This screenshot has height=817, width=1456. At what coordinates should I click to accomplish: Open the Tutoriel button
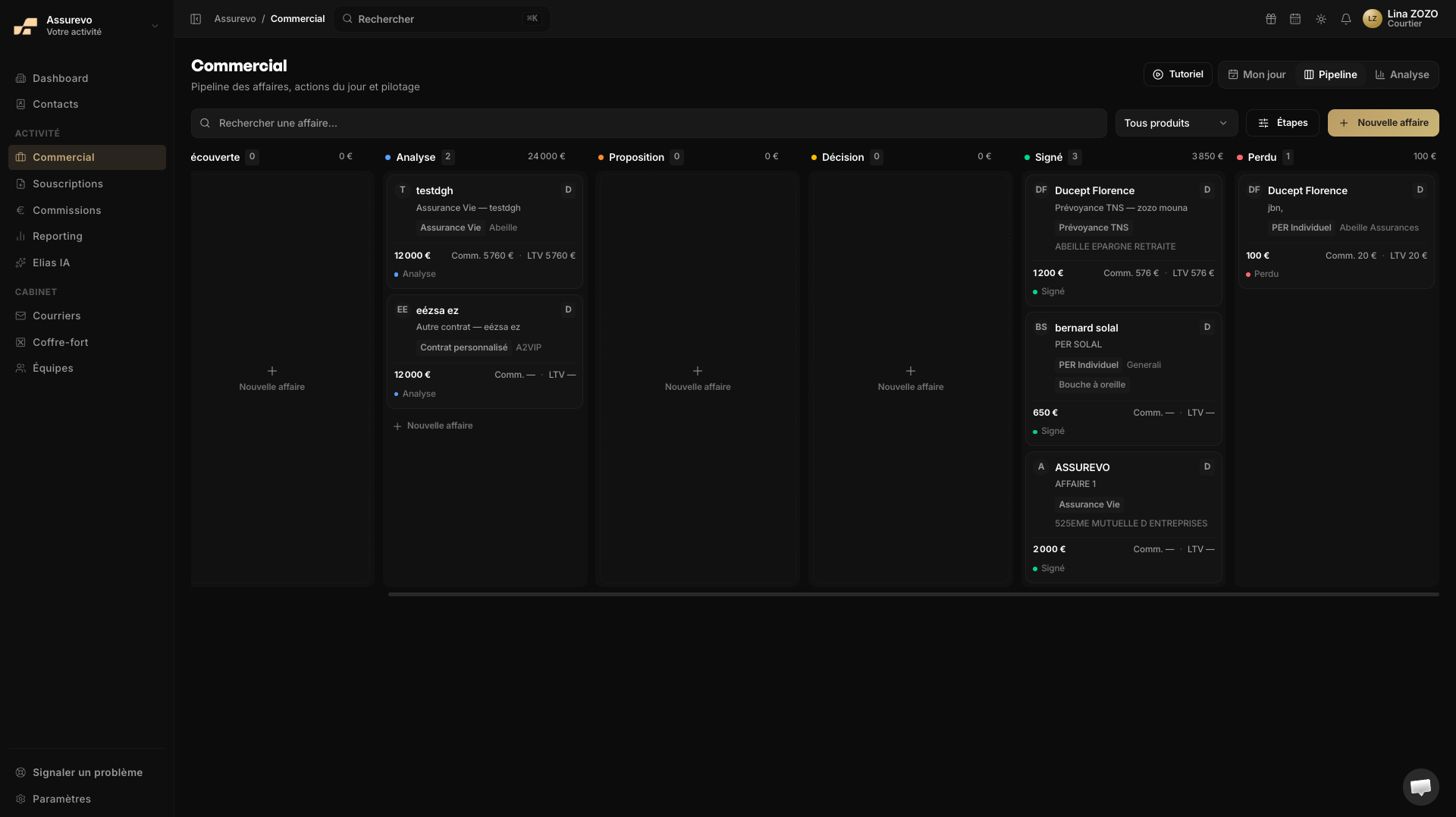pyautogui.click(x=1178, y=74)
